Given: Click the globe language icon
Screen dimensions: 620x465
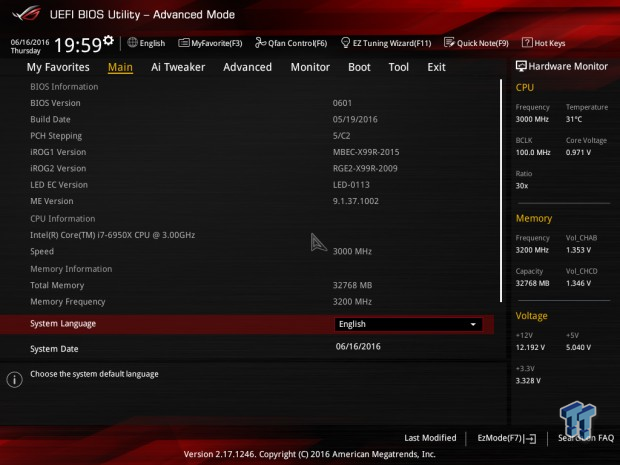Looking at the screenshot, I should click(132, 42).
